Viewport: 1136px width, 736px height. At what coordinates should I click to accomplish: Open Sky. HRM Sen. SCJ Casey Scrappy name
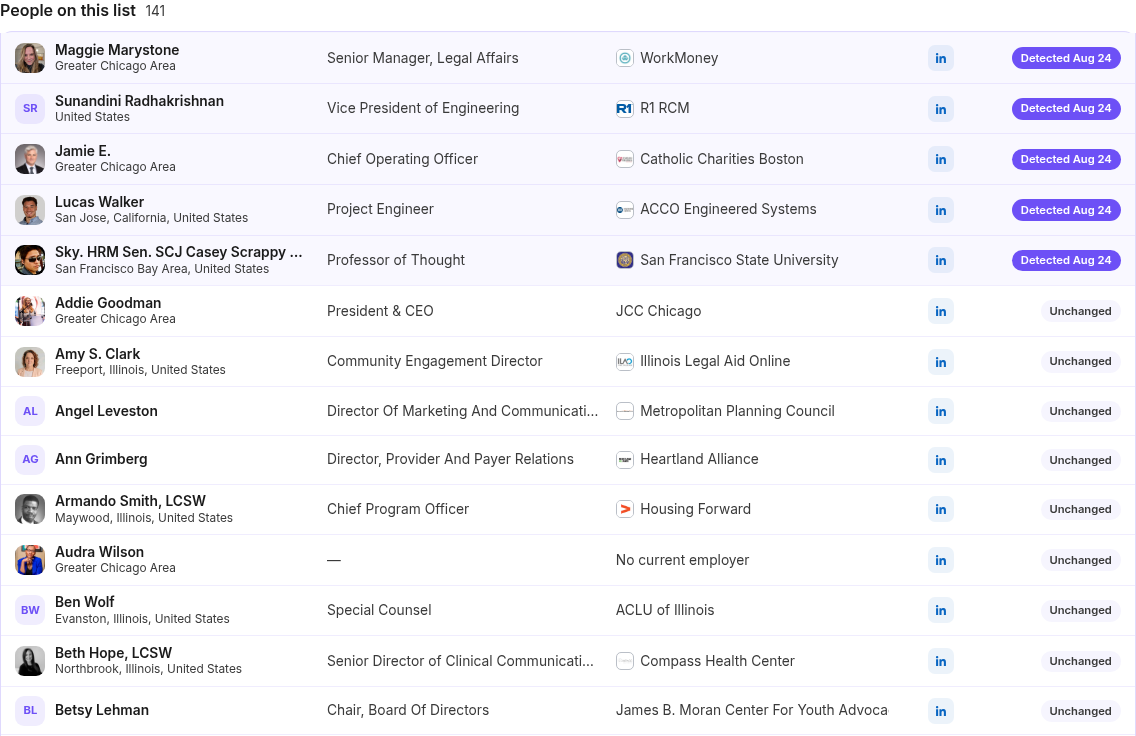point(179,252)
